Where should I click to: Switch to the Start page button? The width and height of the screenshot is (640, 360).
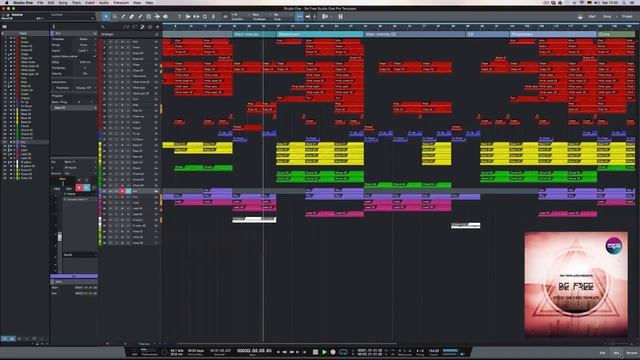(x=592, y=17)
